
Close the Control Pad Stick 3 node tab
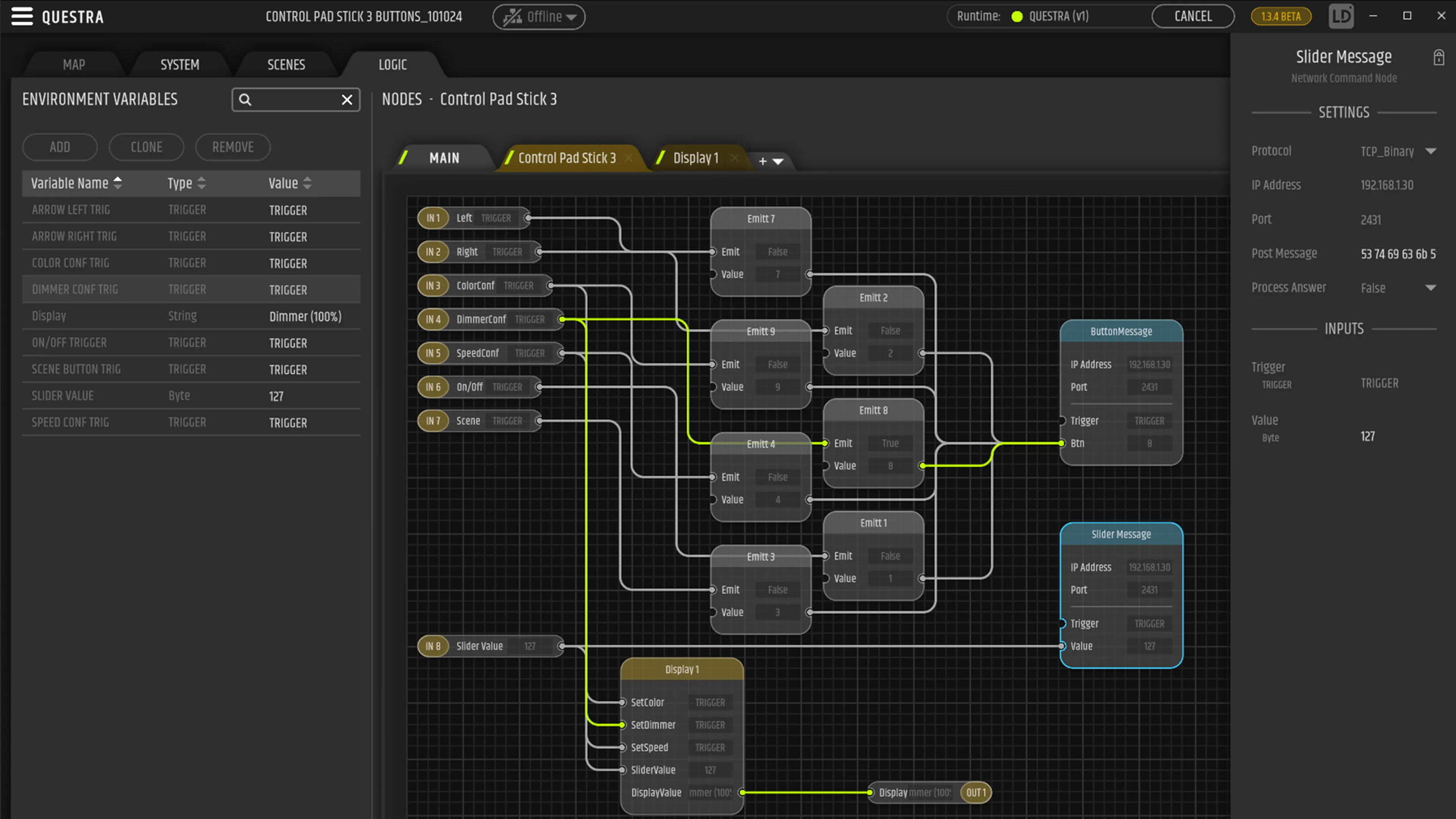point(629,158)
